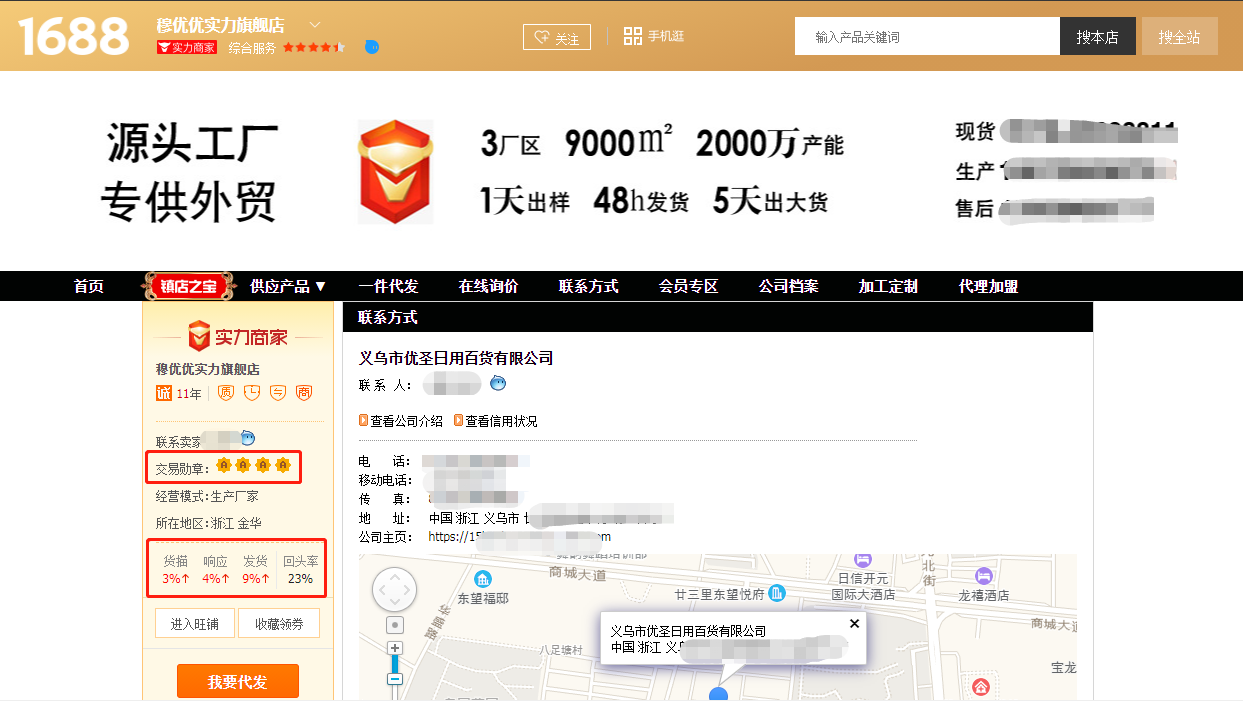1243x701 pixels.
Task: Go to the 首页 tab
Action: click(x=89, y=286)
